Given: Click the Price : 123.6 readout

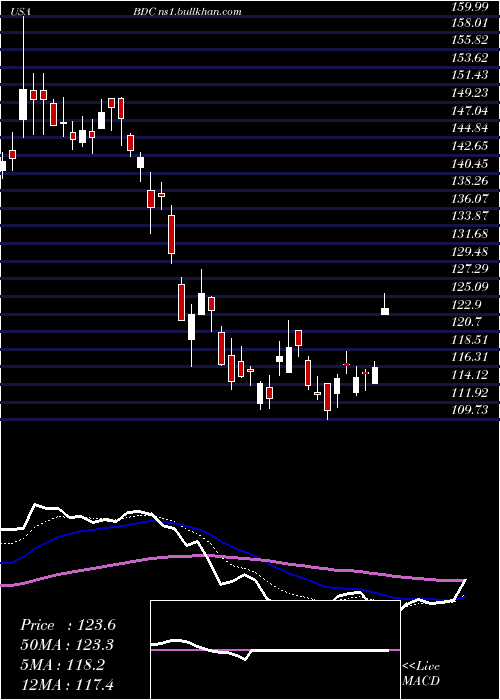Looking at the screenshot, I should click(x=68, y=625).
